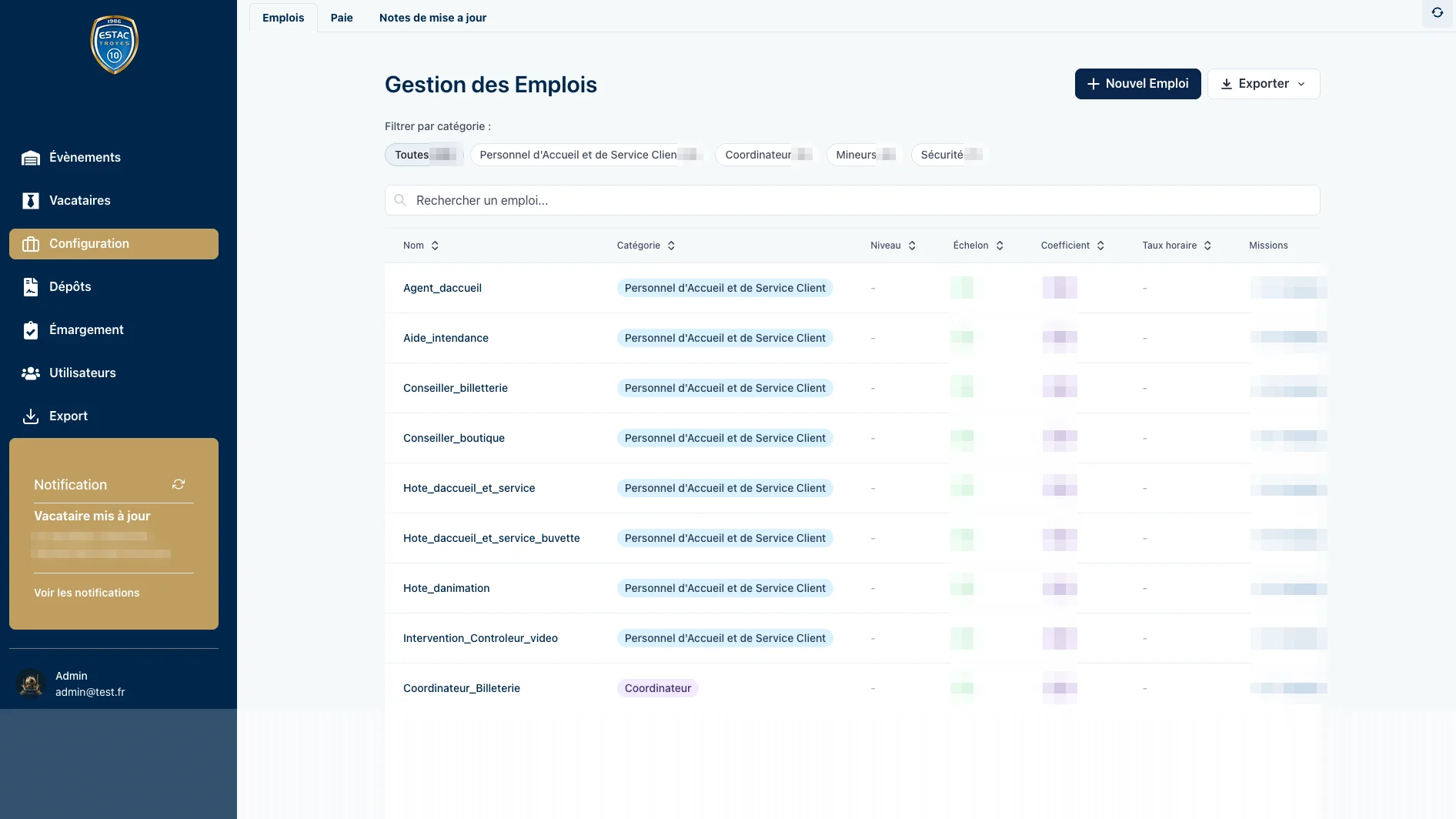
Task: Click the Dépôts document icon
Action: coord(31,287)
